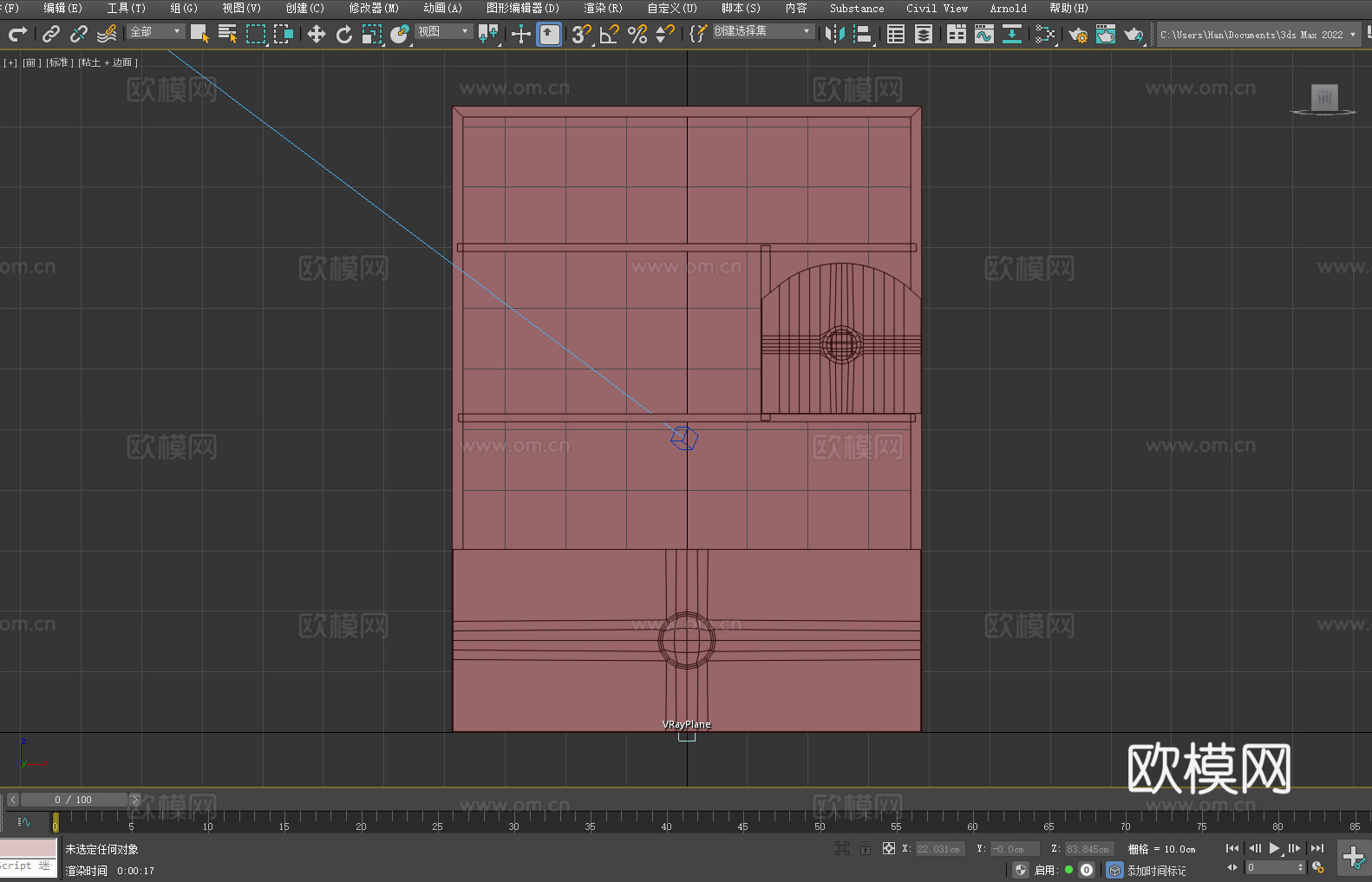
Task: Toggle the Layer Explorer
Action: 924,34
